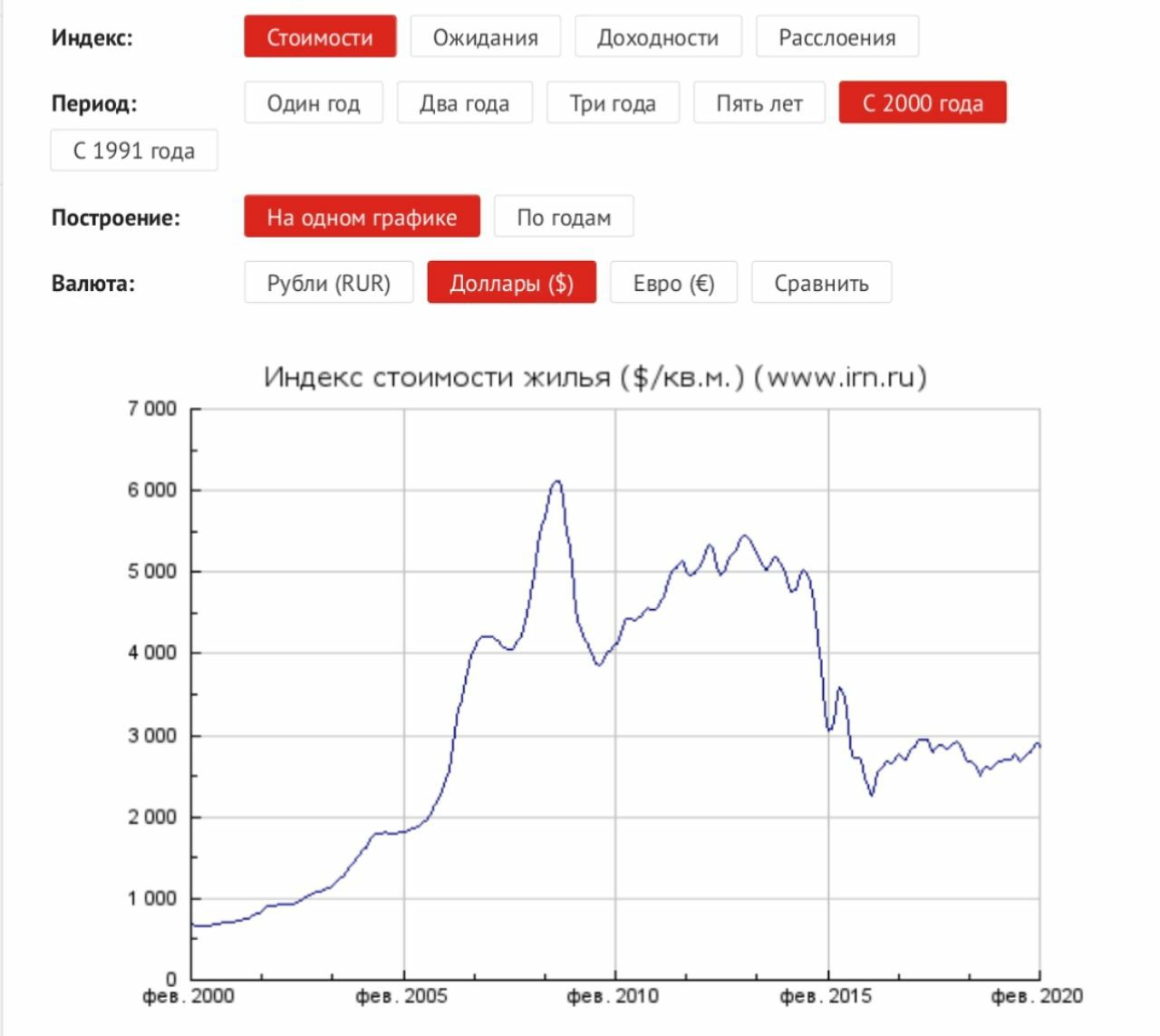This screenshot has width=1160, height=1036.
Task: Switch index to Ожидания
Action: click(486, 37)
